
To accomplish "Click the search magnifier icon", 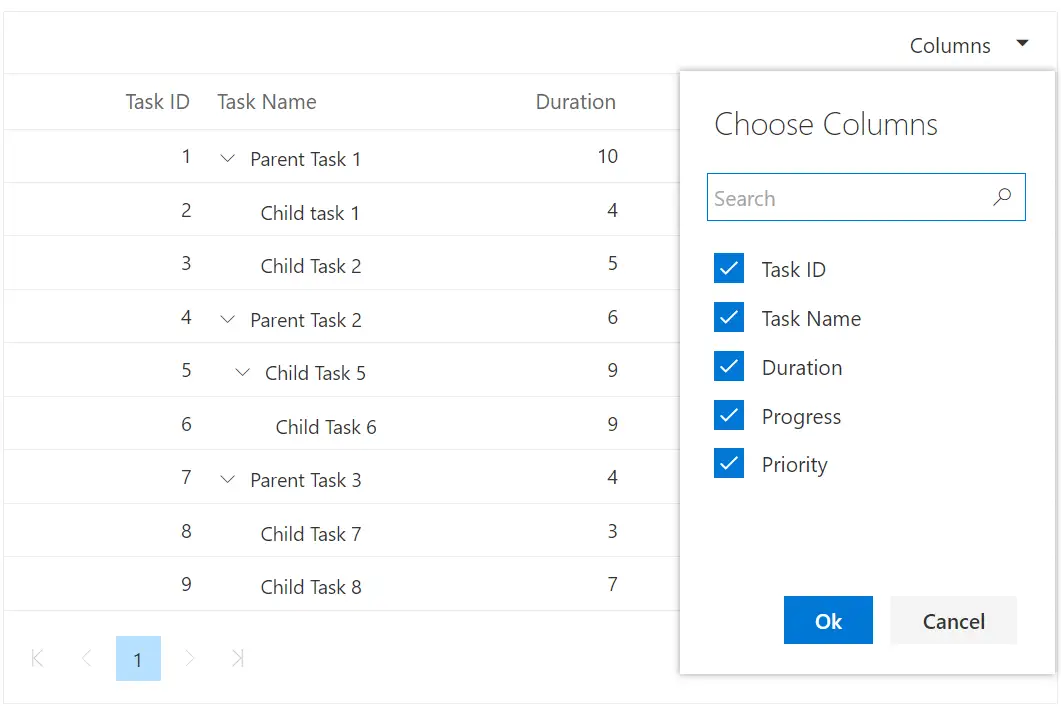I will [x=1002, y=197].
